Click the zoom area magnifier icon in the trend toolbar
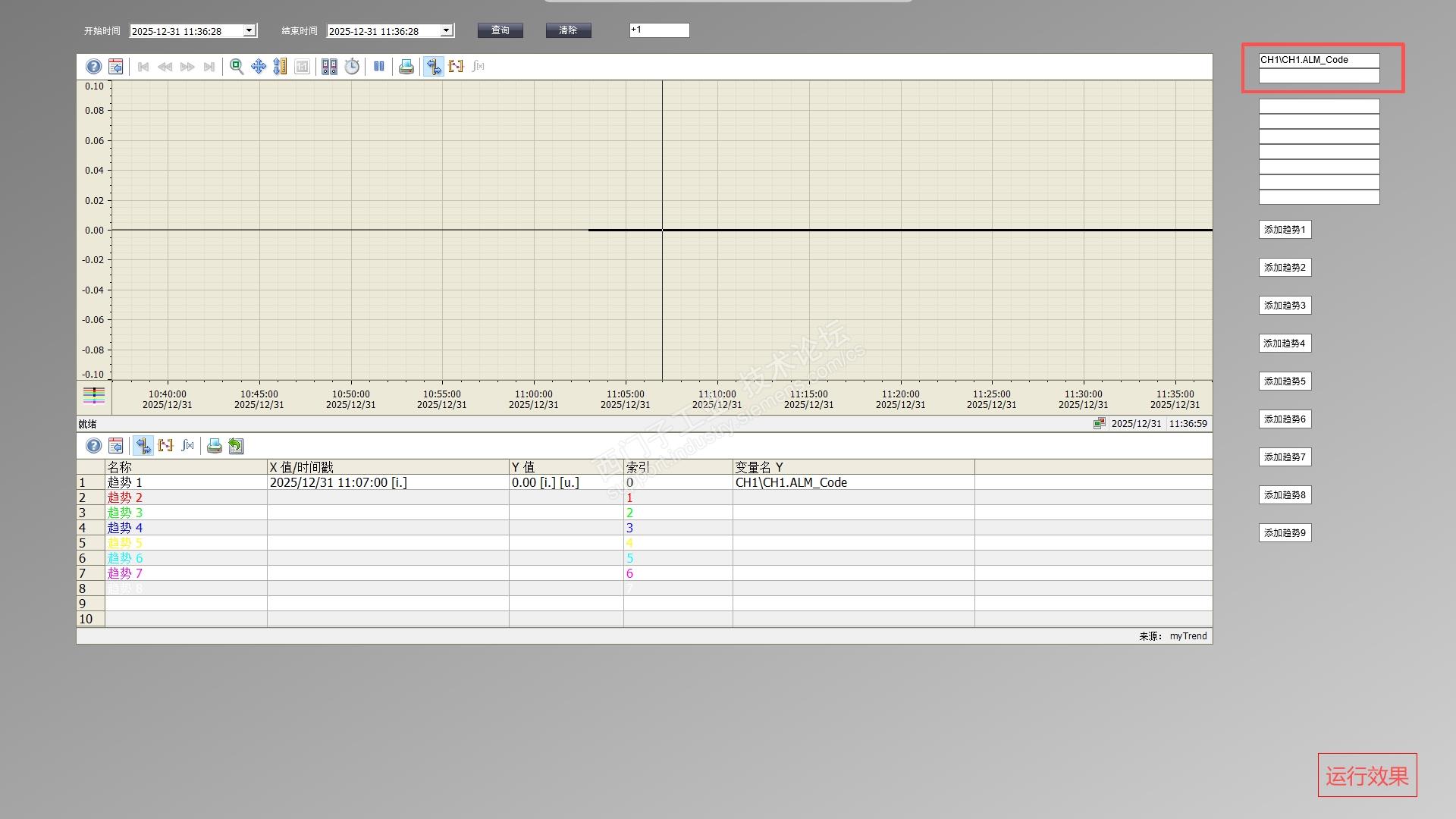Image resolution: width=1456 pixels, height=819 pixels. [x=237, y=67]
